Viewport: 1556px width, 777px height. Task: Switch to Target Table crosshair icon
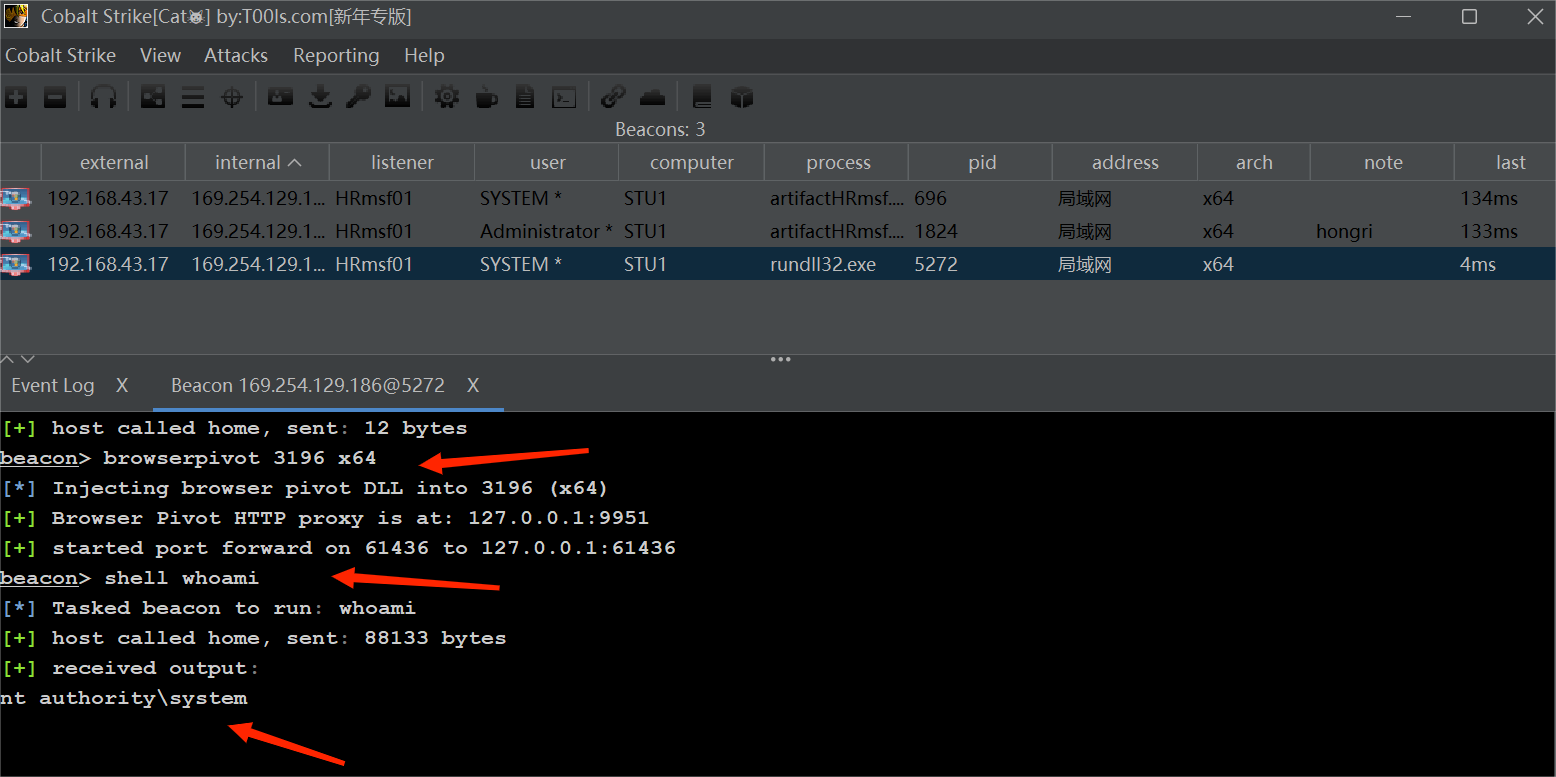tap(232, 97)
